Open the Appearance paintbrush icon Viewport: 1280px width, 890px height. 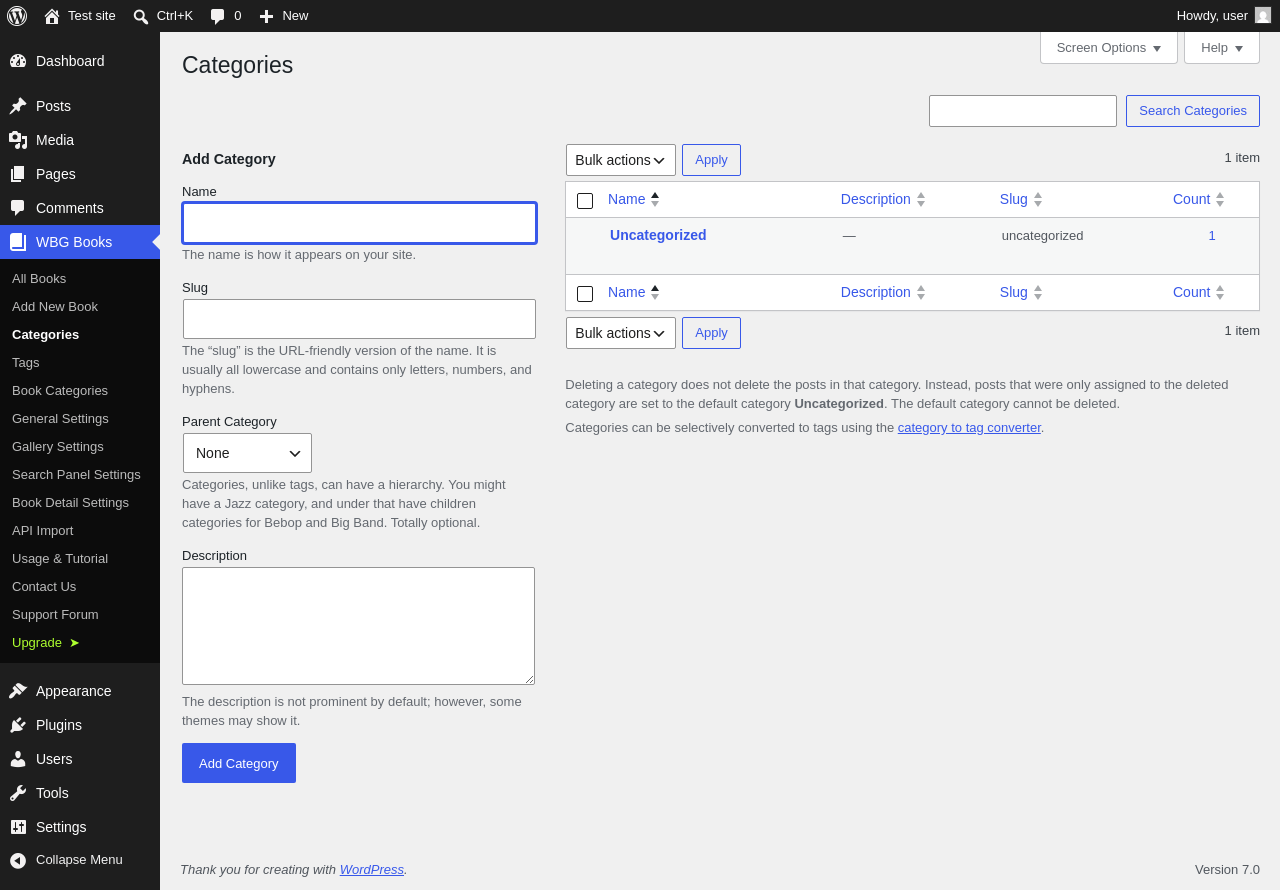tap(18, 691)
